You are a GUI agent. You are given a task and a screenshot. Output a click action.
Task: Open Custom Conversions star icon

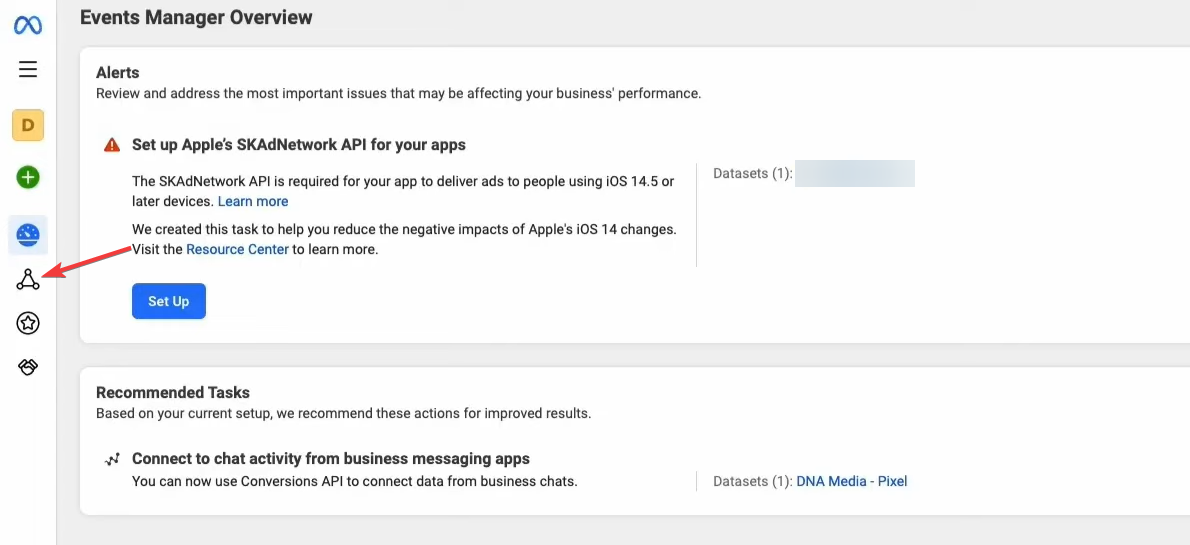[28, 323]
